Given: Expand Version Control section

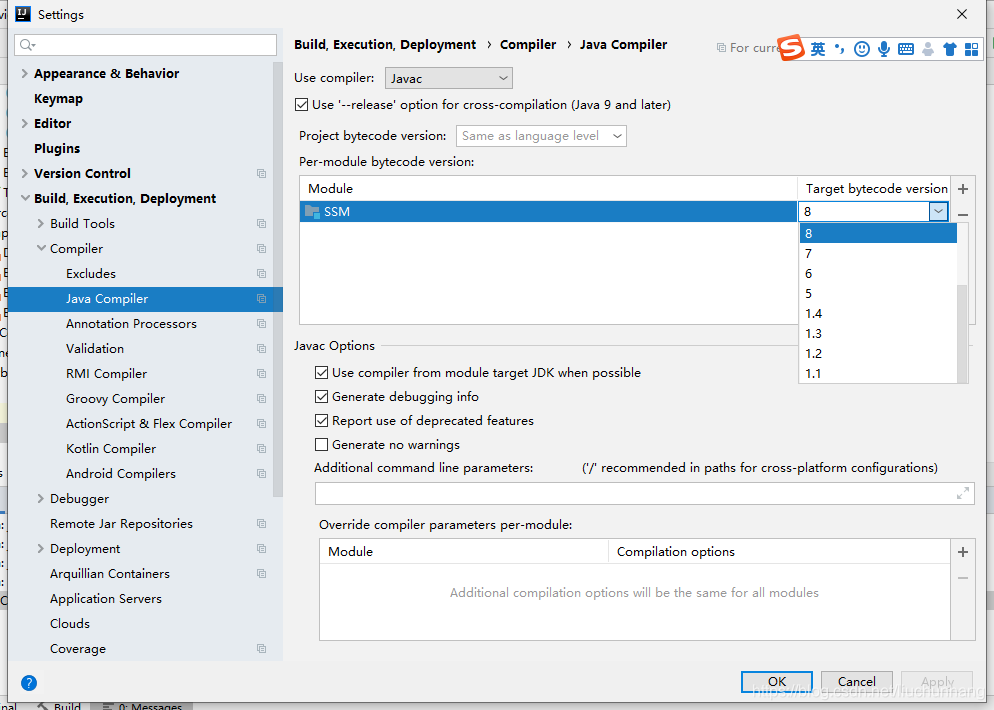Looking at the screenshot, I should pos(24,174).
